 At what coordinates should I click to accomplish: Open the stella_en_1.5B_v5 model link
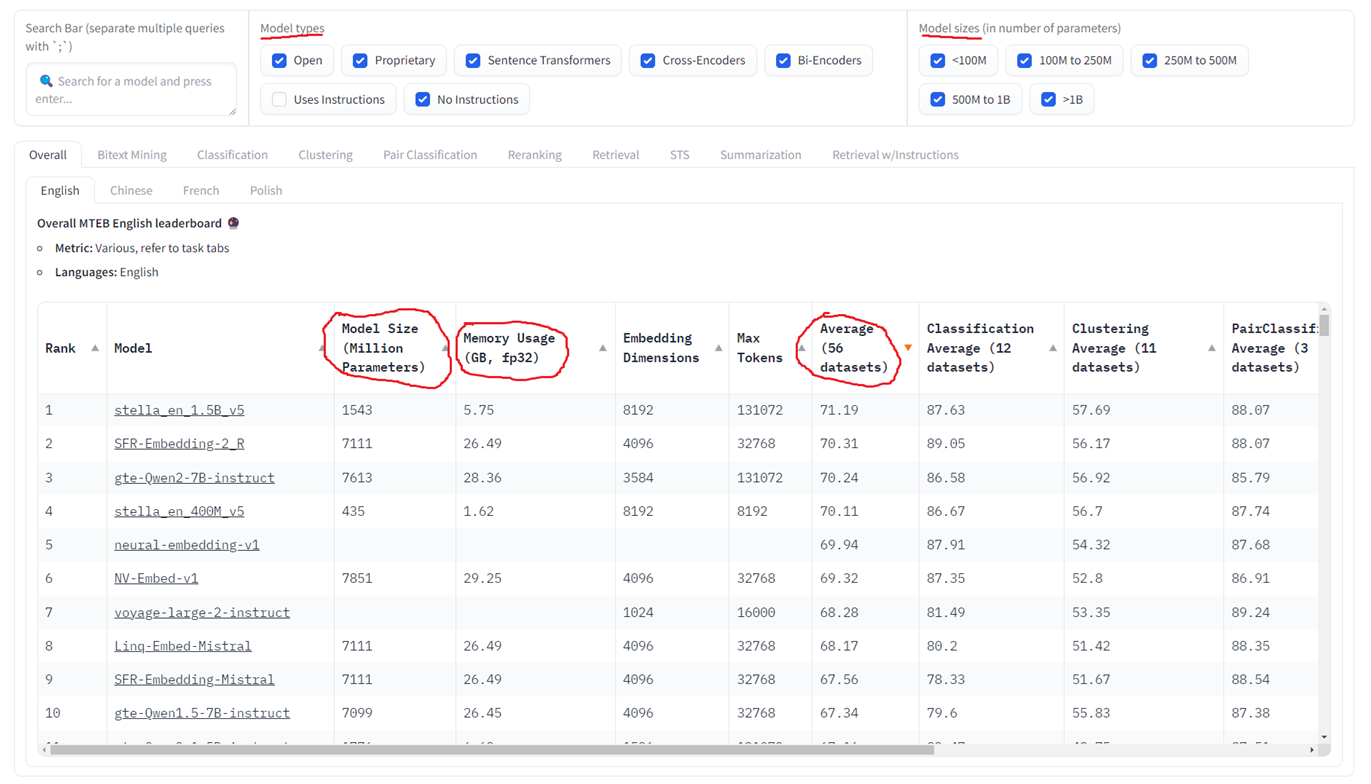pos(179,410)
